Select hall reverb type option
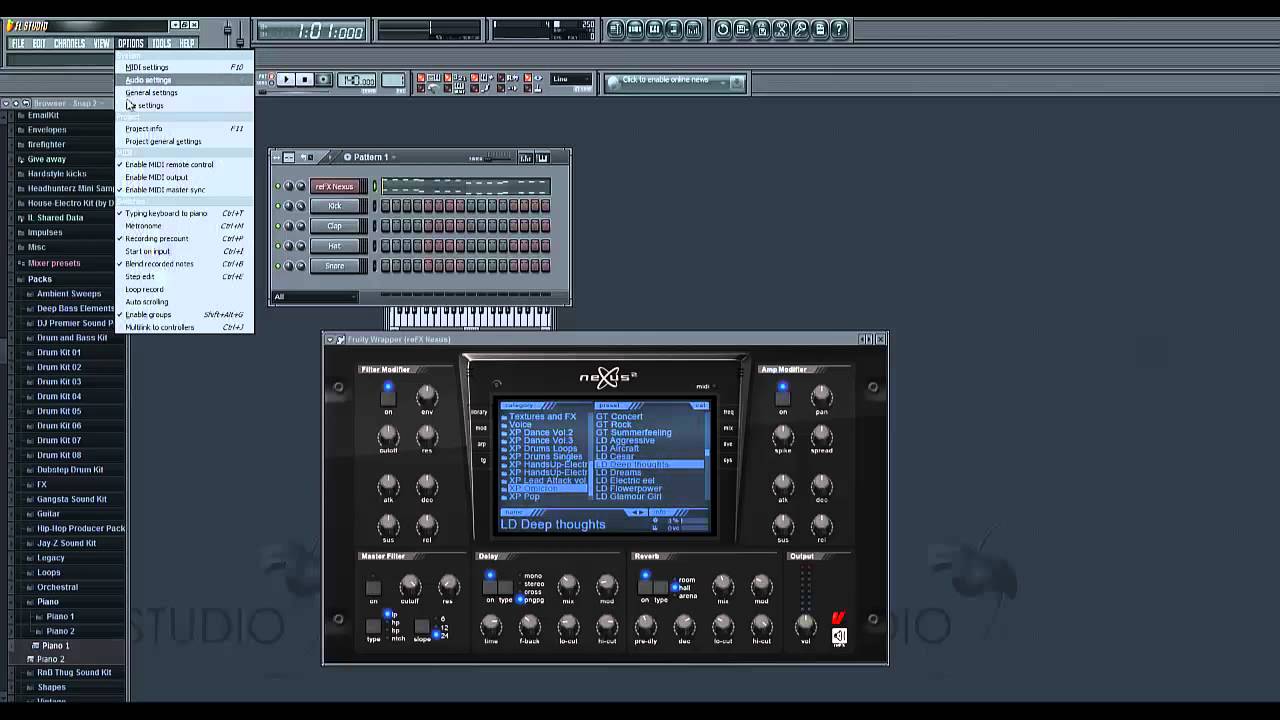The width and height of the screenshot is (1280, 720). click(x=685, y=588)
